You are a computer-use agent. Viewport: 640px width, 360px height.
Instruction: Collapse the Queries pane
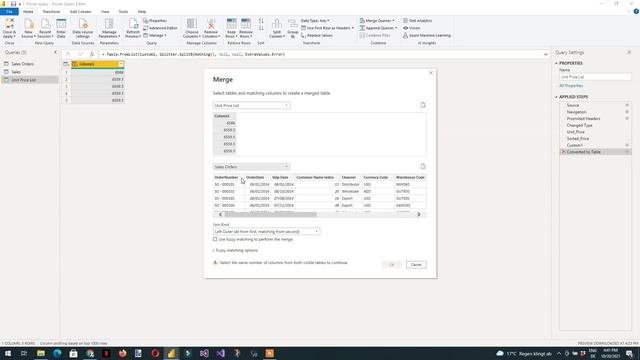click(56, 52)
